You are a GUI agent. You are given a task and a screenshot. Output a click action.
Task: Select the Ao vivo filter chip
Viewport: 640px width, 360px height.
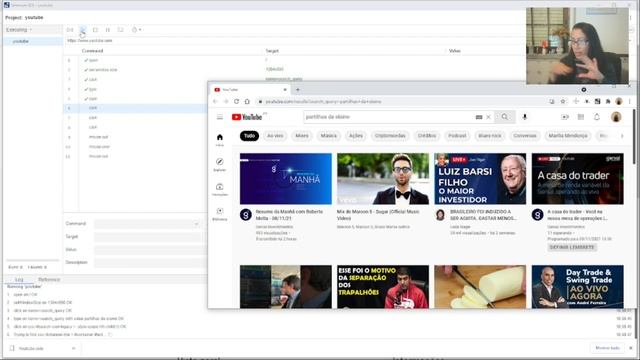275,136
